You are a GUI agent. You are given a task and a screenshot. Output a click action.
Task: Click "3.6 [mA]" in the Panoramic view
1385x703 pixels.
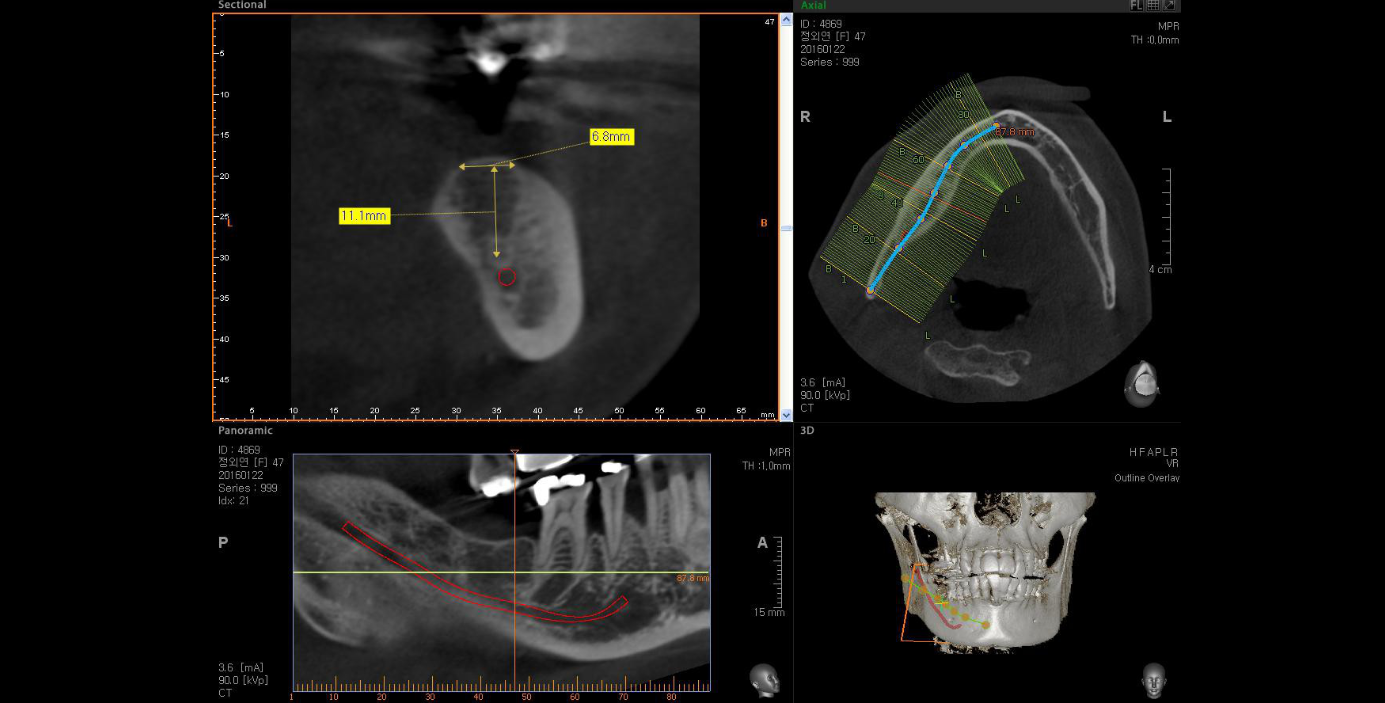coord(241,667)
